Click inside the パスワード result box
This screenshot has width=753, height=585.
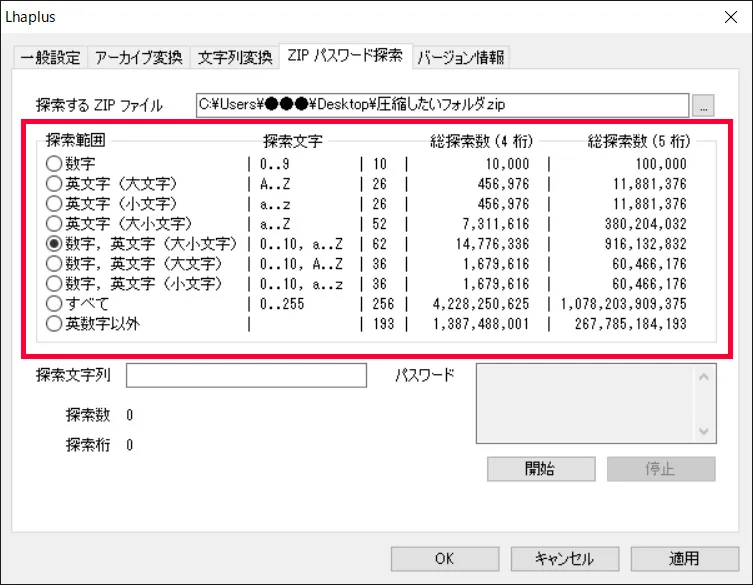584,403
